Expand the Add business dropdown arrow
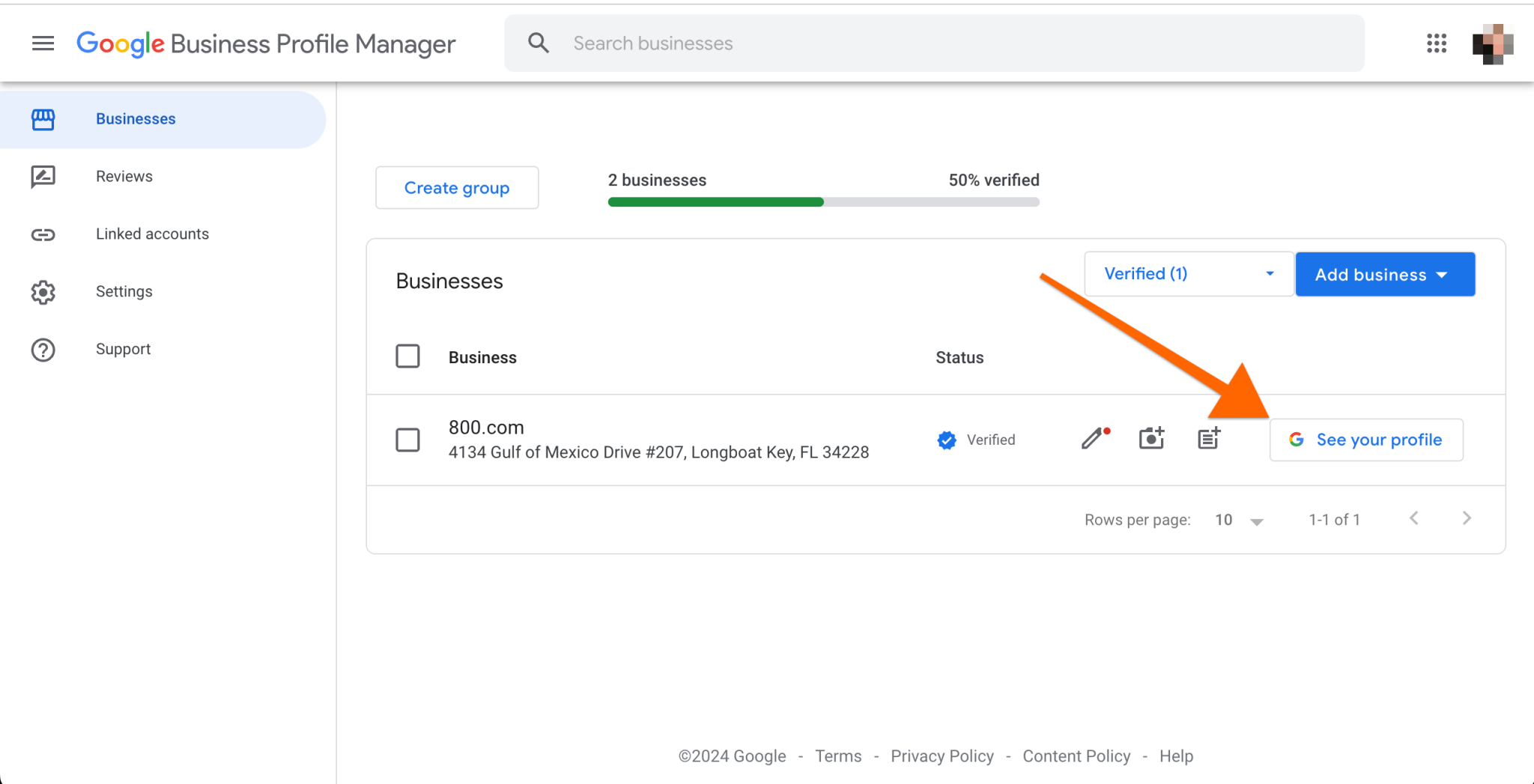1534x784 pixels. pos(1442,275)
